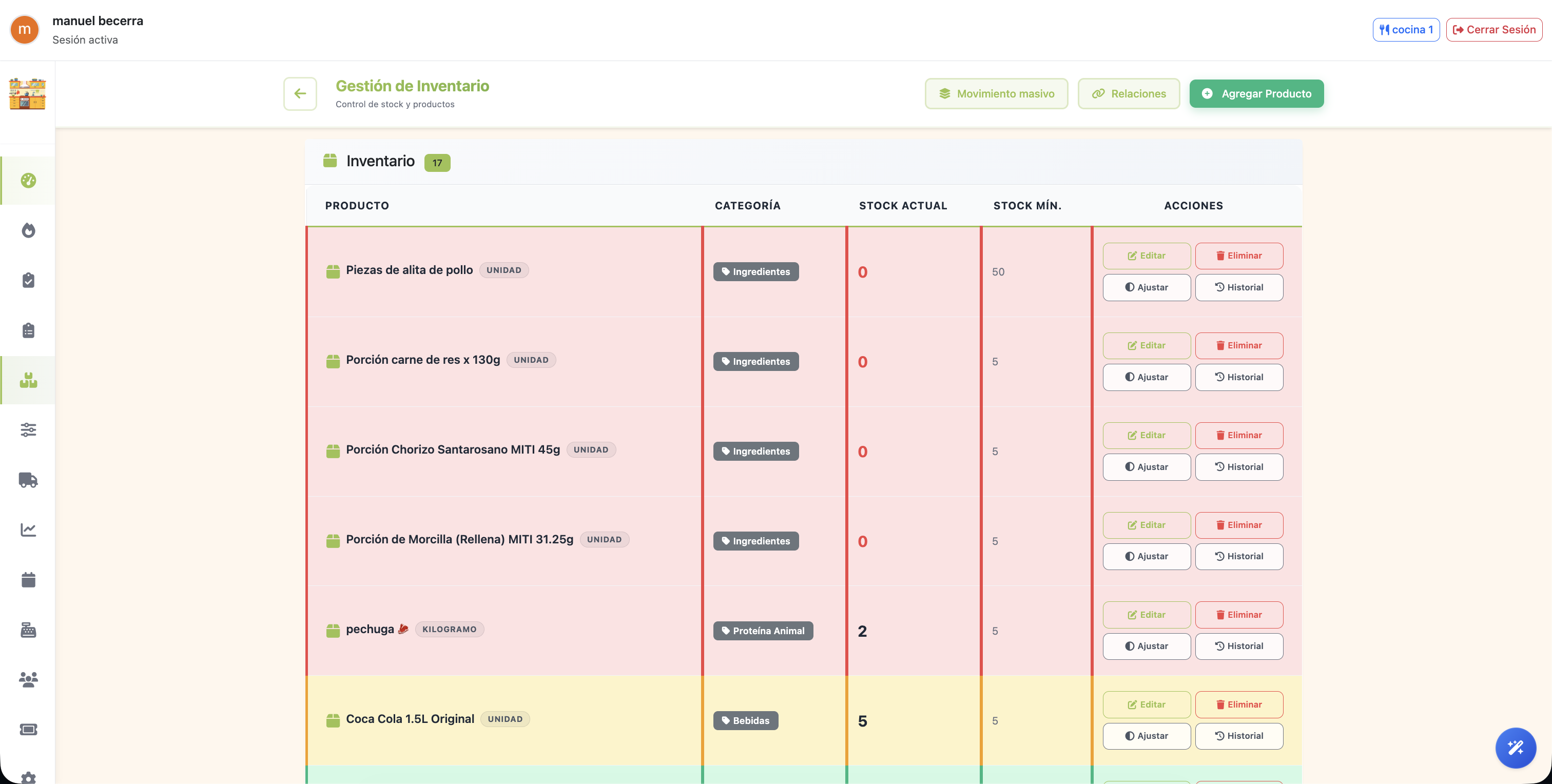Click the CATEGORÍA column header

[x=747, y=205]
